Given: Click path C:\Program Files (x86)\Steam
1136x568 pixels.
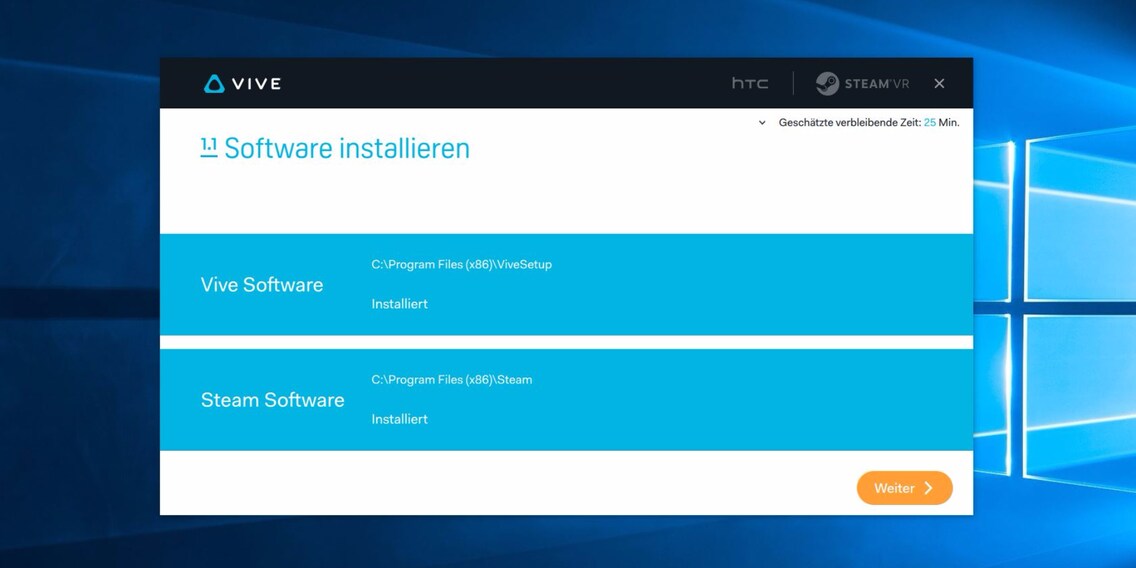Looking at the screenshot, I should [x=451, y=380].
